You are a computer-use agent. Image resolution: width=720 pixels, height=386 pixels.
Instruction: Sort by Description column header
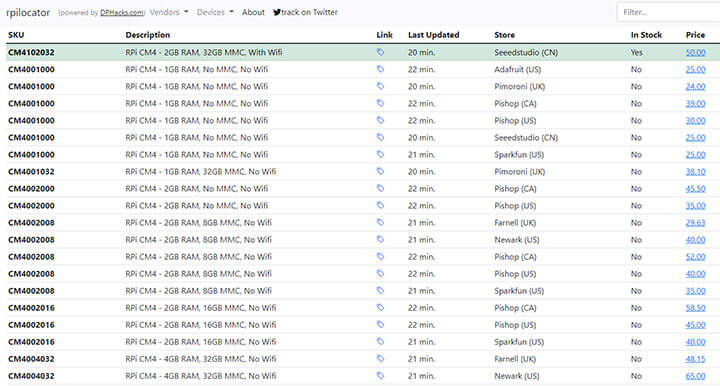tap(147, 35)
